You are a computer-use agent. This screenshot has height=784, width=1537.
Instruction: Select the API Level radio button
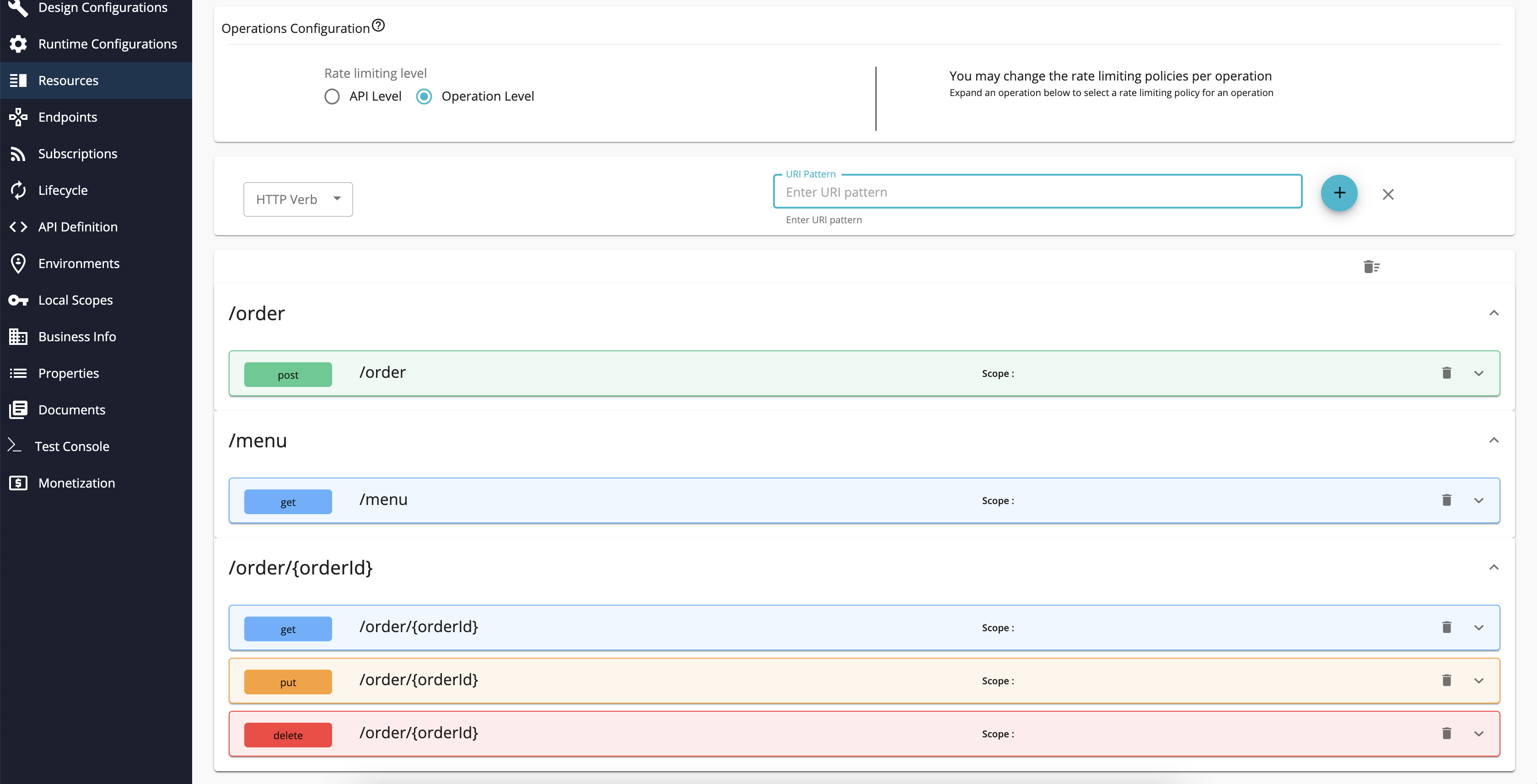tap(333, 96)
